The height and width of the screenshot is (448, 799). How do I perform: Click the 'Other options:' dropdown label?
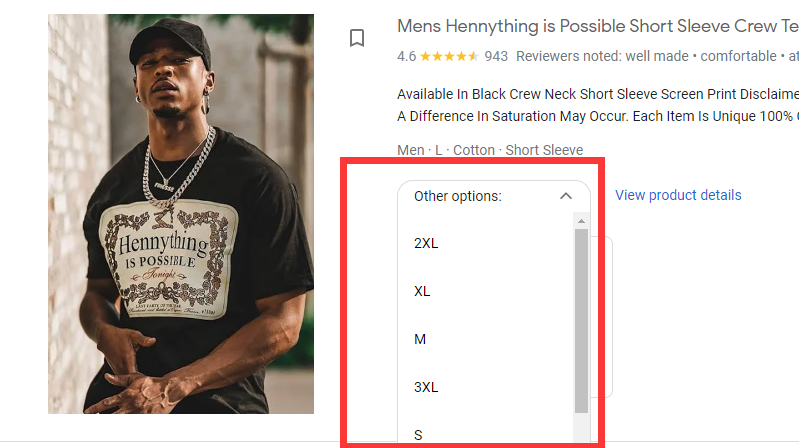click(x=458, y=197)
